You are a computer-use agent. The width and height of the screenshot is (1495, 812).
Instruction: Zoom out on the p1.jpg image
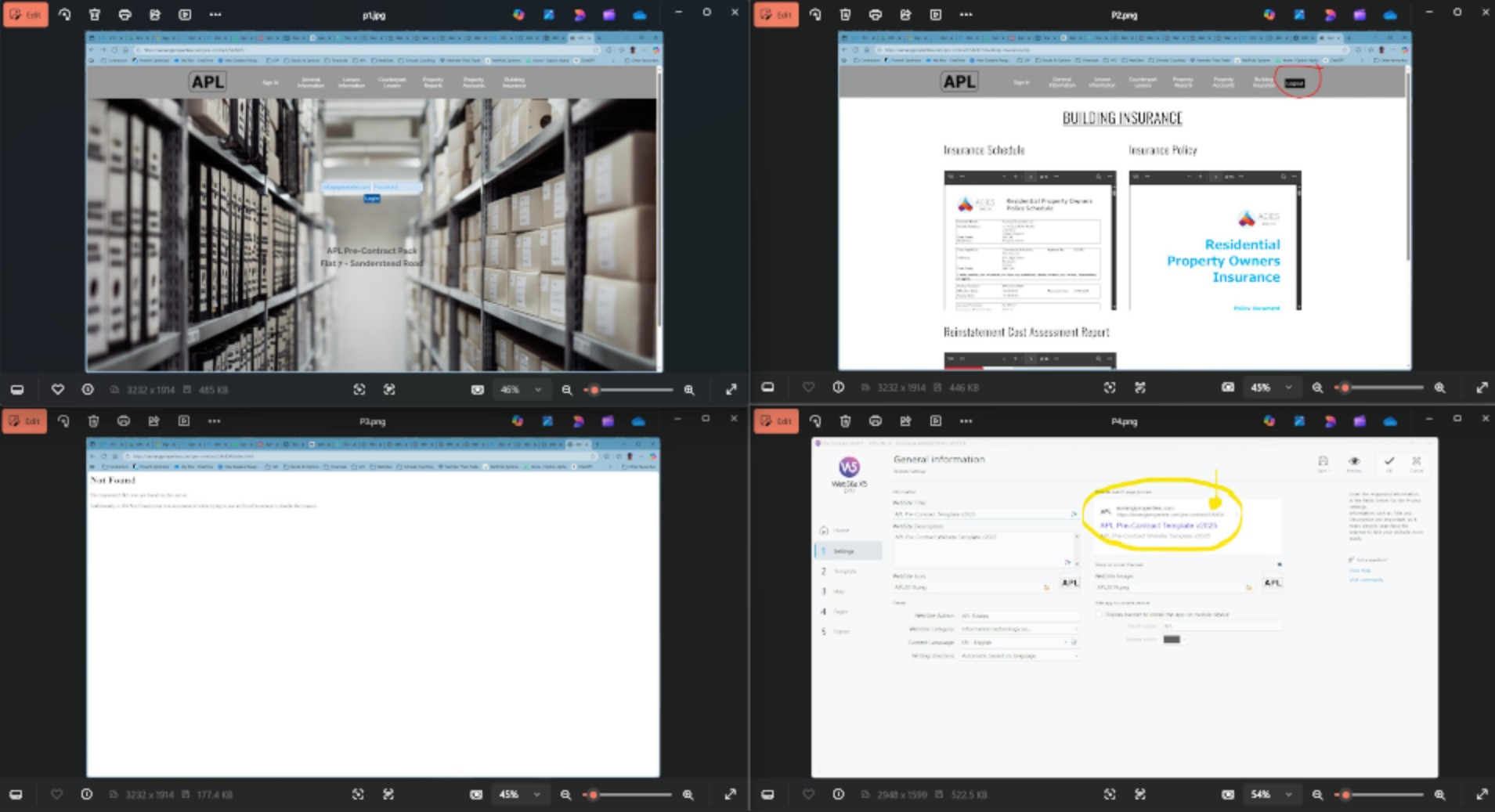pos(567,390)
